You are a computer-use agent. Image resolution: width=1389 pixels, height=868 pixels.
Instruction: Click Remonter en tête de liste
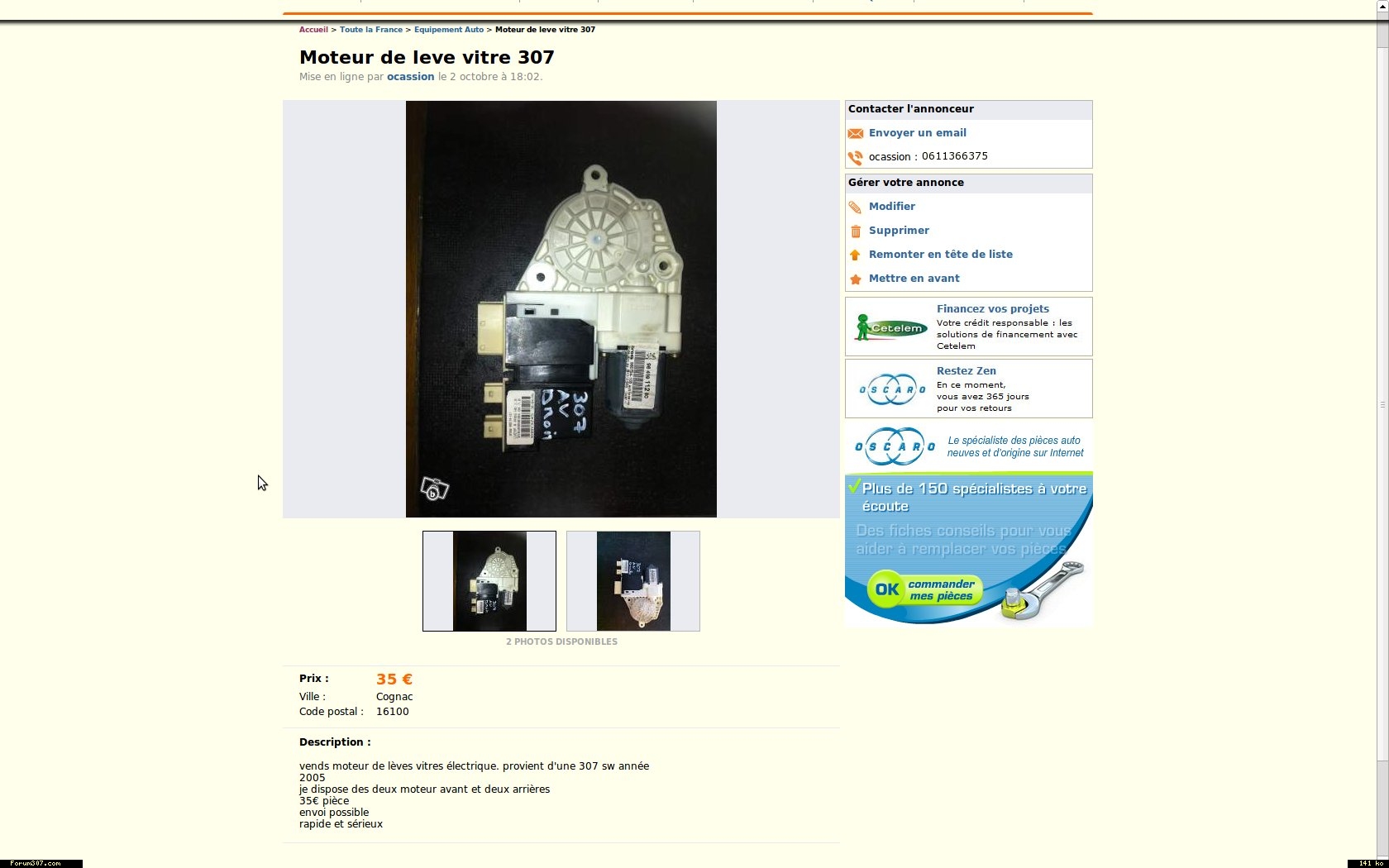tap(941, 255)
